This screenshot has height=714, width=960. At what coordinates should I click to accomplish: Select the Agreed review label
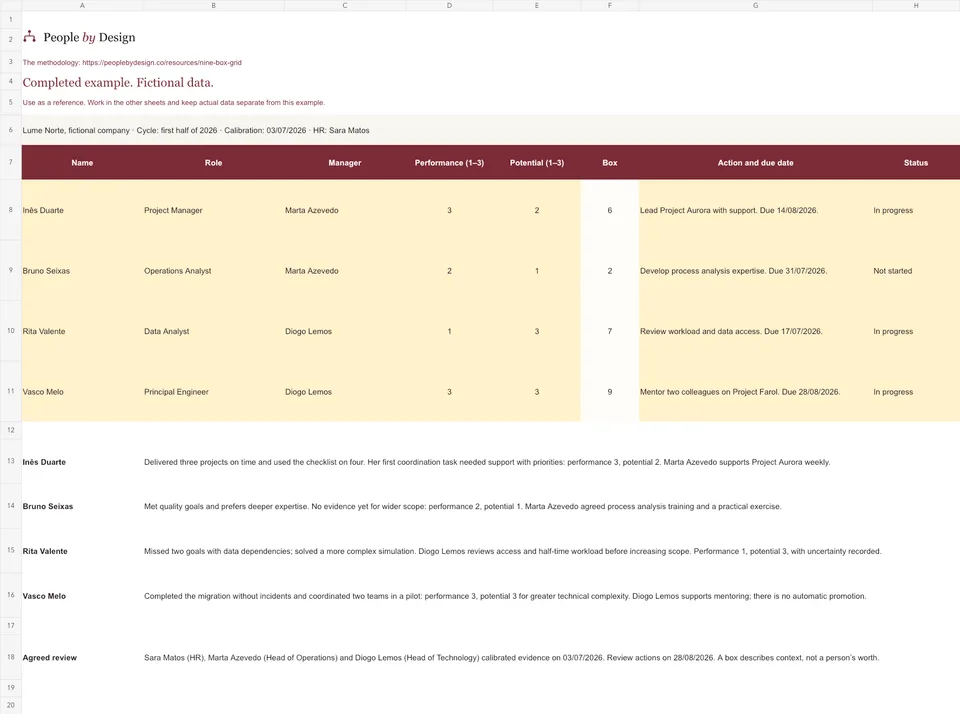pyautogui.click(x=50, y=658)
